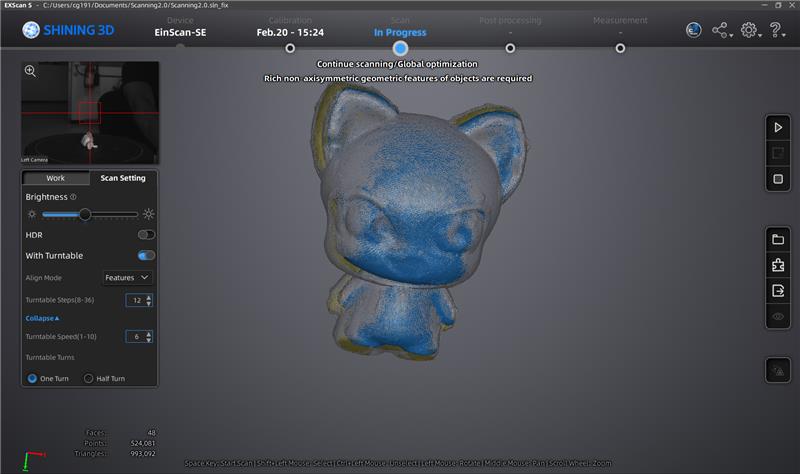Click the stop scan square icon
Viewport: 800px width, 474px height.
pyautogui.click(x=778, y=179)
